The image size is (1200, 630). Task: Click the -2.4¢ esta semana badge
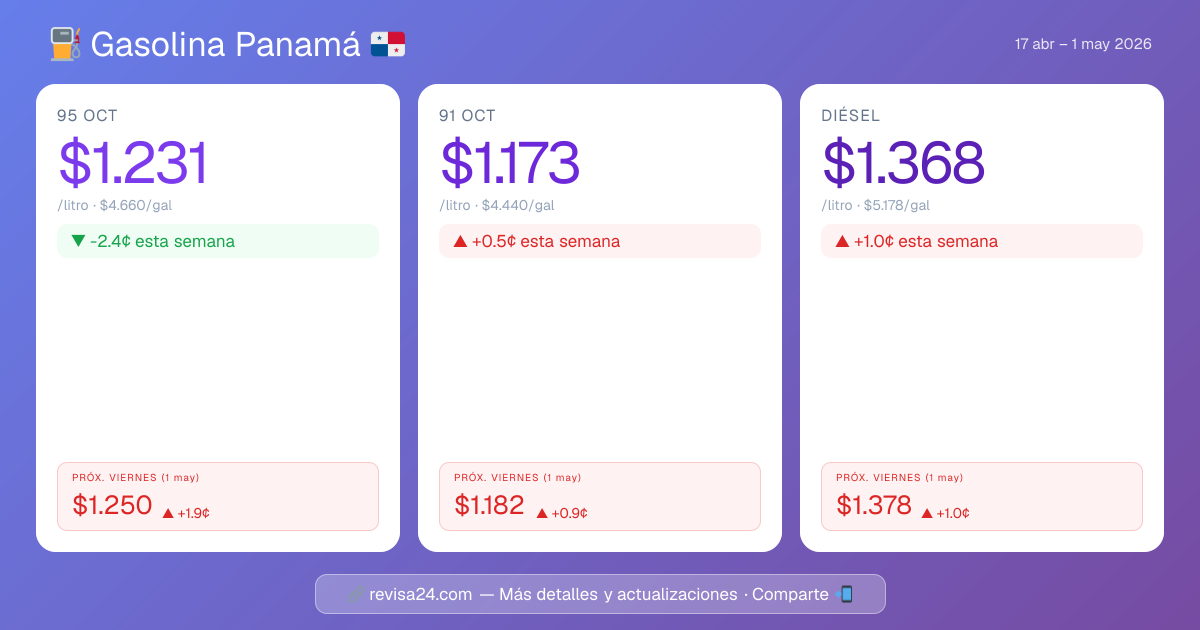tap(218, 241)
